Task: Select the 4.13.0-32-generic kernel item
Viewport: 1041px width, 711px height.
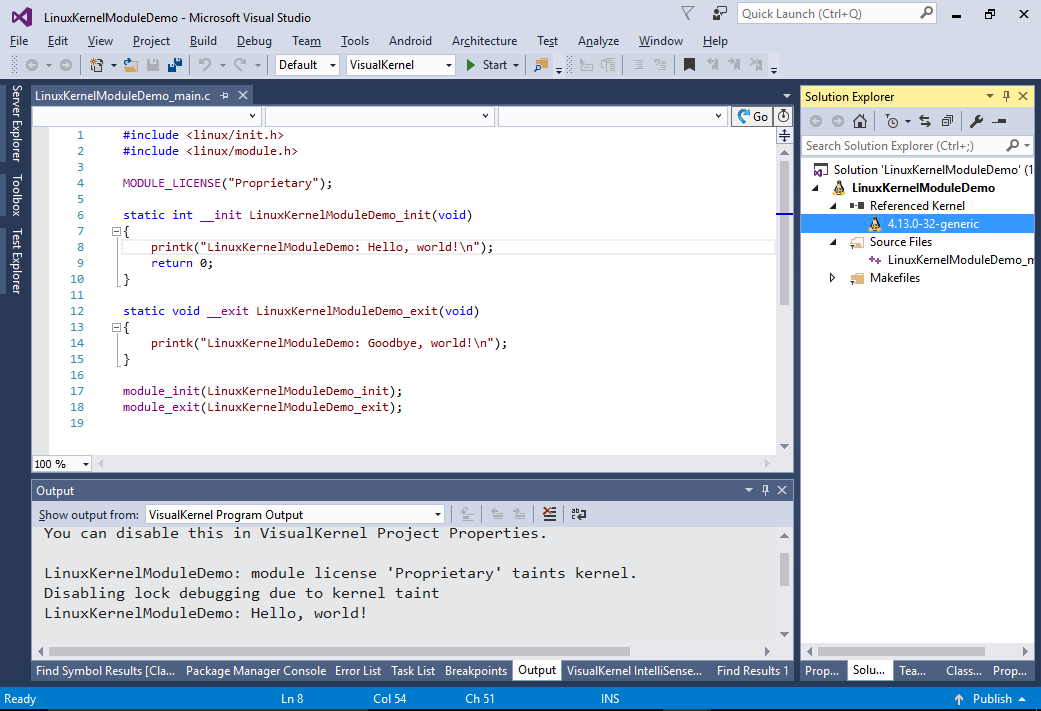Action: [933, 224]
